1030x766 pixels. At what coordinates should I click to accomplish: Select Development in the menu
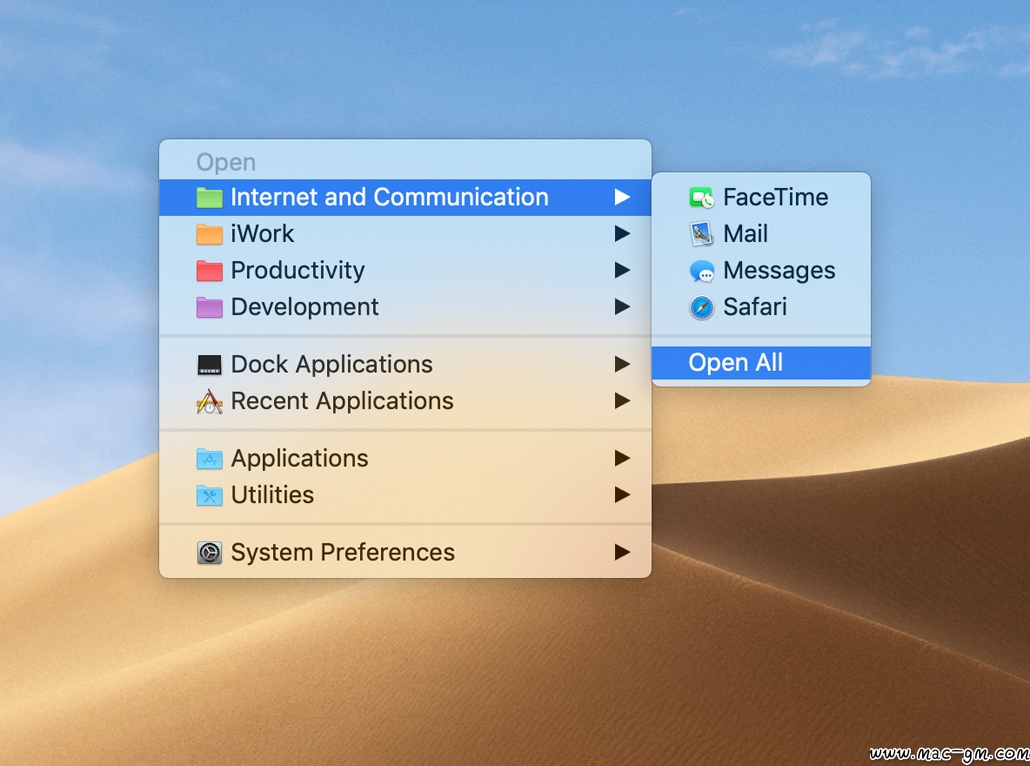pos(304,307)
